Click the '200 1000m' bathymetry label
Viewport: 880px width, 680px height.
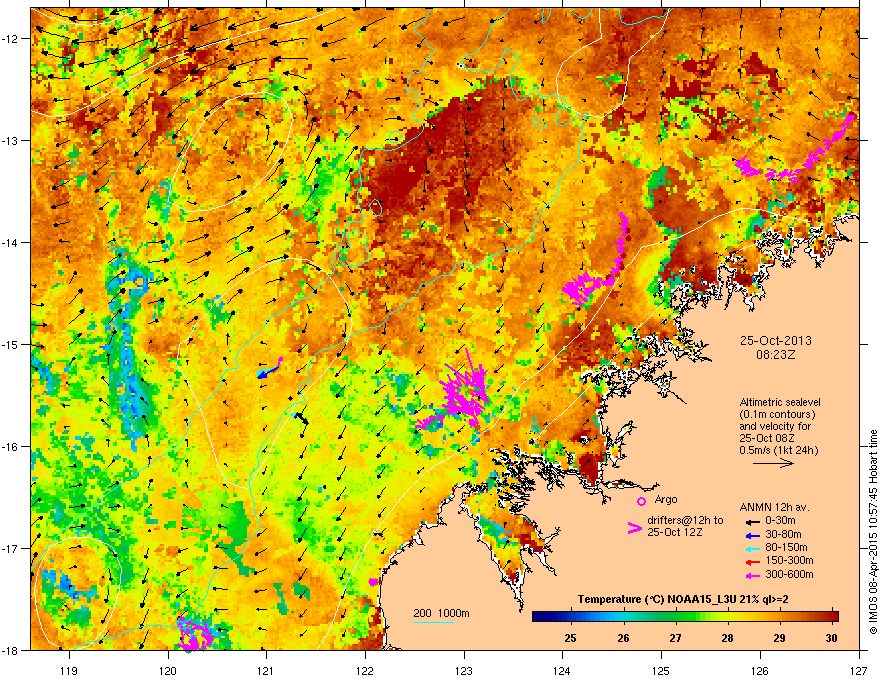click(442, 613)
